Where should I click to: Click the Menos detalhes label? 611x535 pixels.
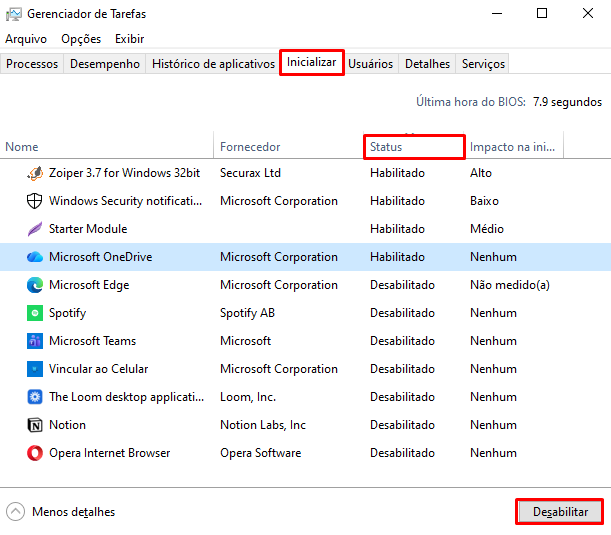tap(74, 512)
